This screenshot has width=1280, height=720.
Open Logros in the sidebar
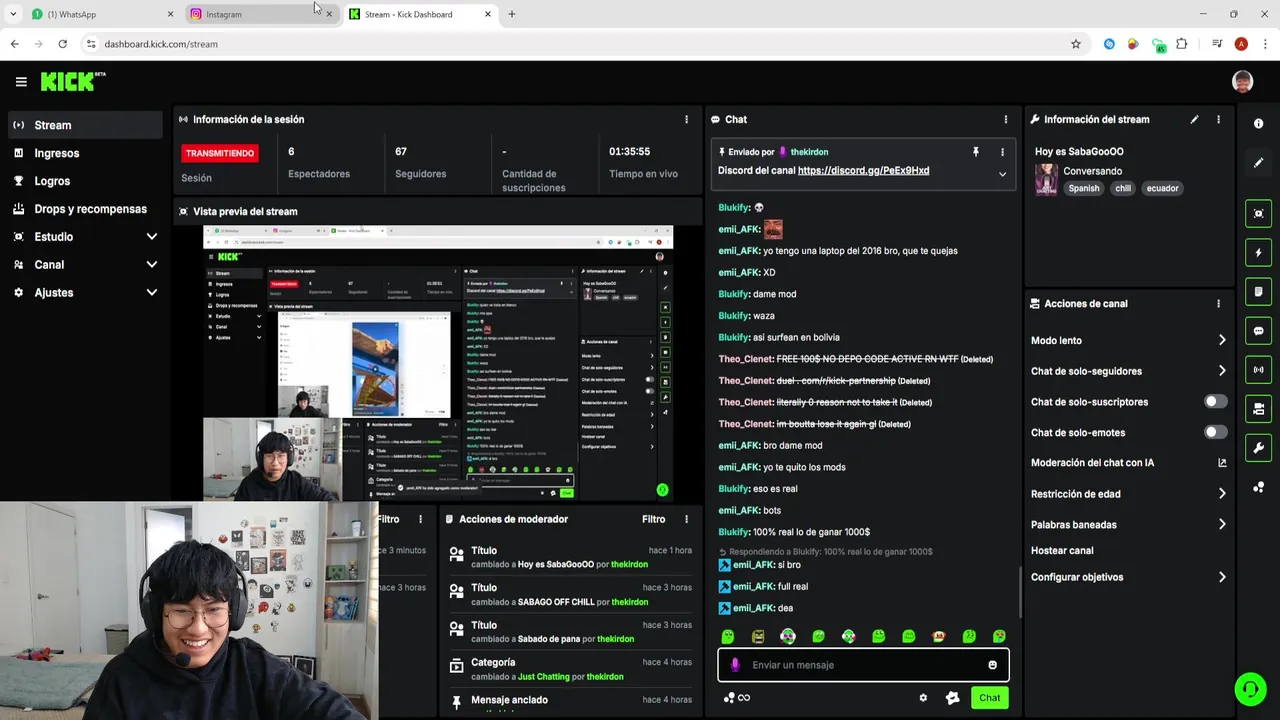click(85, 181)
